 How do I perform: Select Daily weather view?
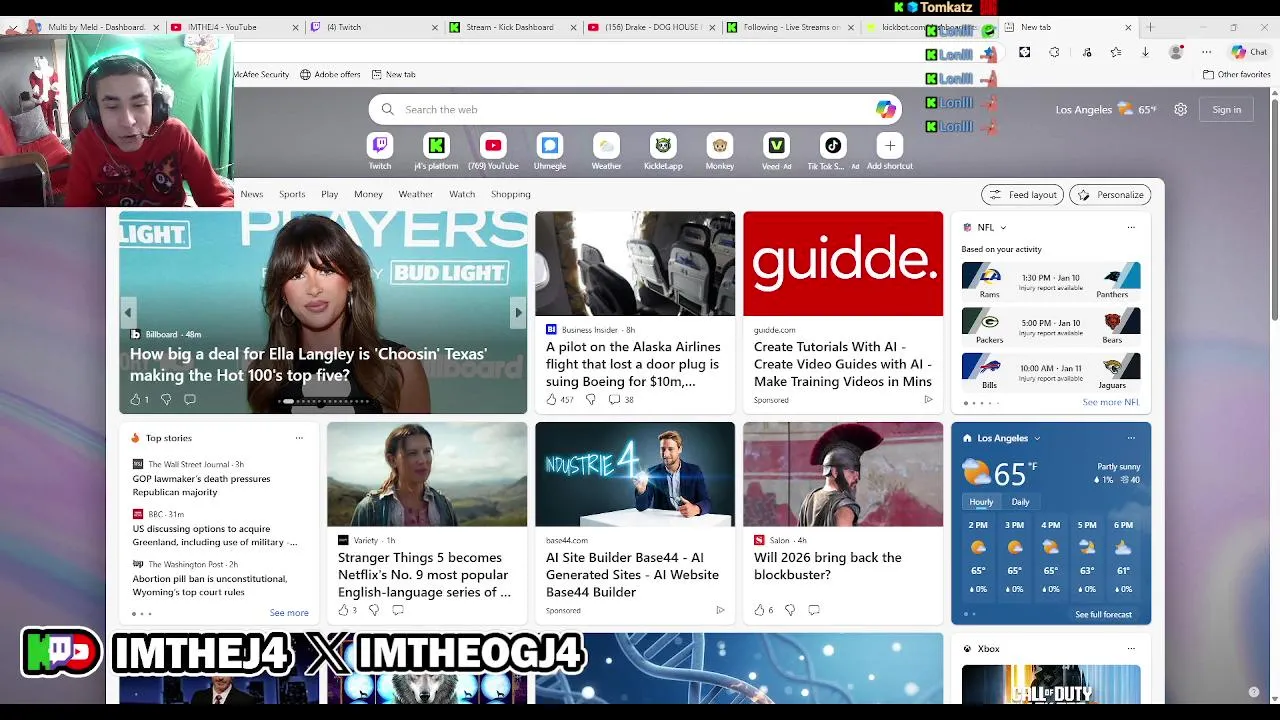click(x=1020, y=502)
